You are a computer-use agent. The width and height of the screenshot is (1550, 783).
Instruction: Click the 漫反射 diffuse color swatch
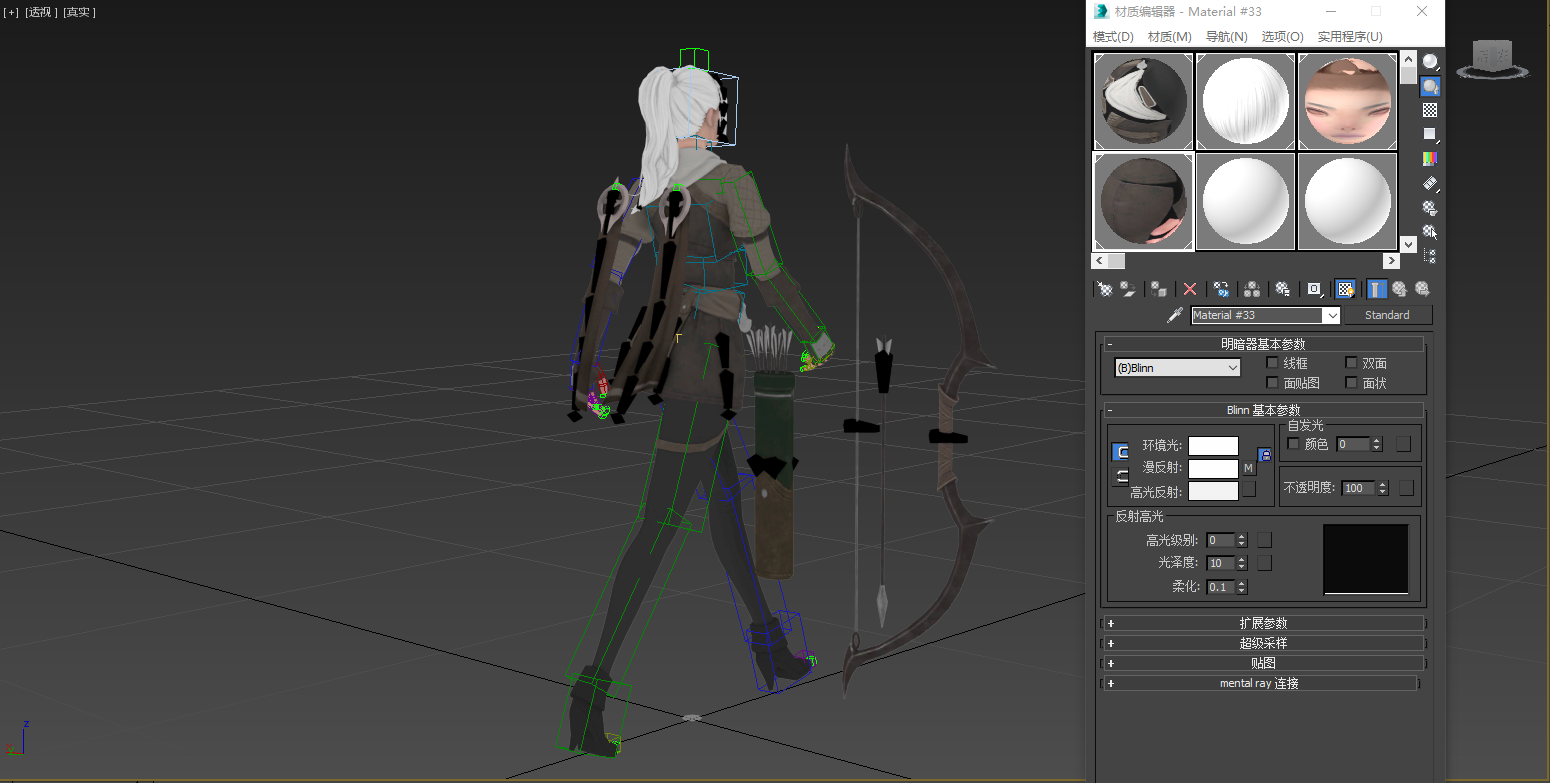coord(1213,469)
